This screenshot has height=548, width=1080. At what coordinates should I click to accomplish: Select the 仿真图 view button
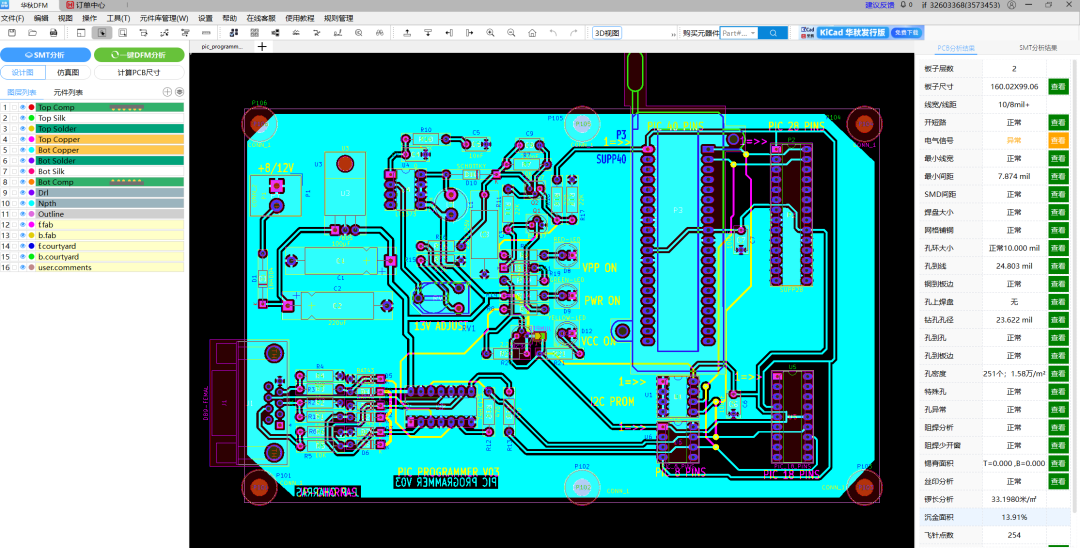pos(68,72)
